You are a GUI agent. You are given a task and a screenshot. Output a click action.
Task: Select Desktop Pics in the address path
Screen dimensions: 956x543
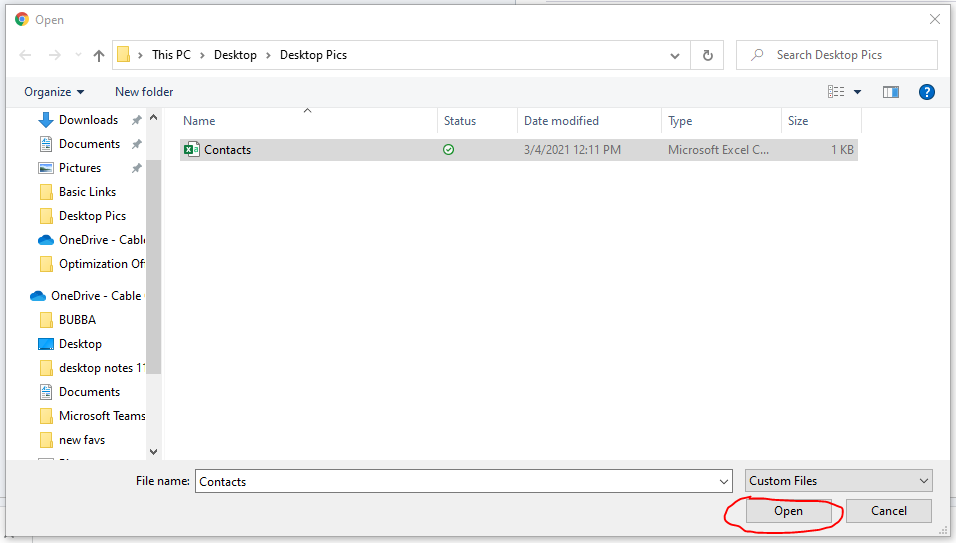coord(313,55)
